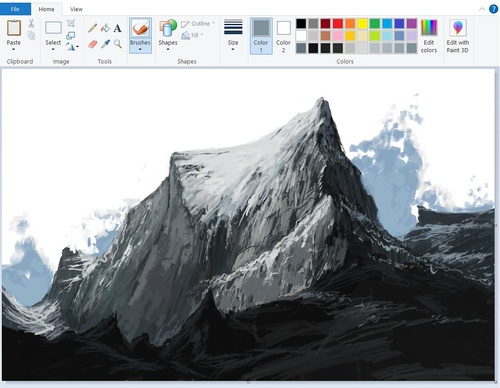Open the Outline dropdown
The image size is (500, 388).
click(x=198, y=24)
